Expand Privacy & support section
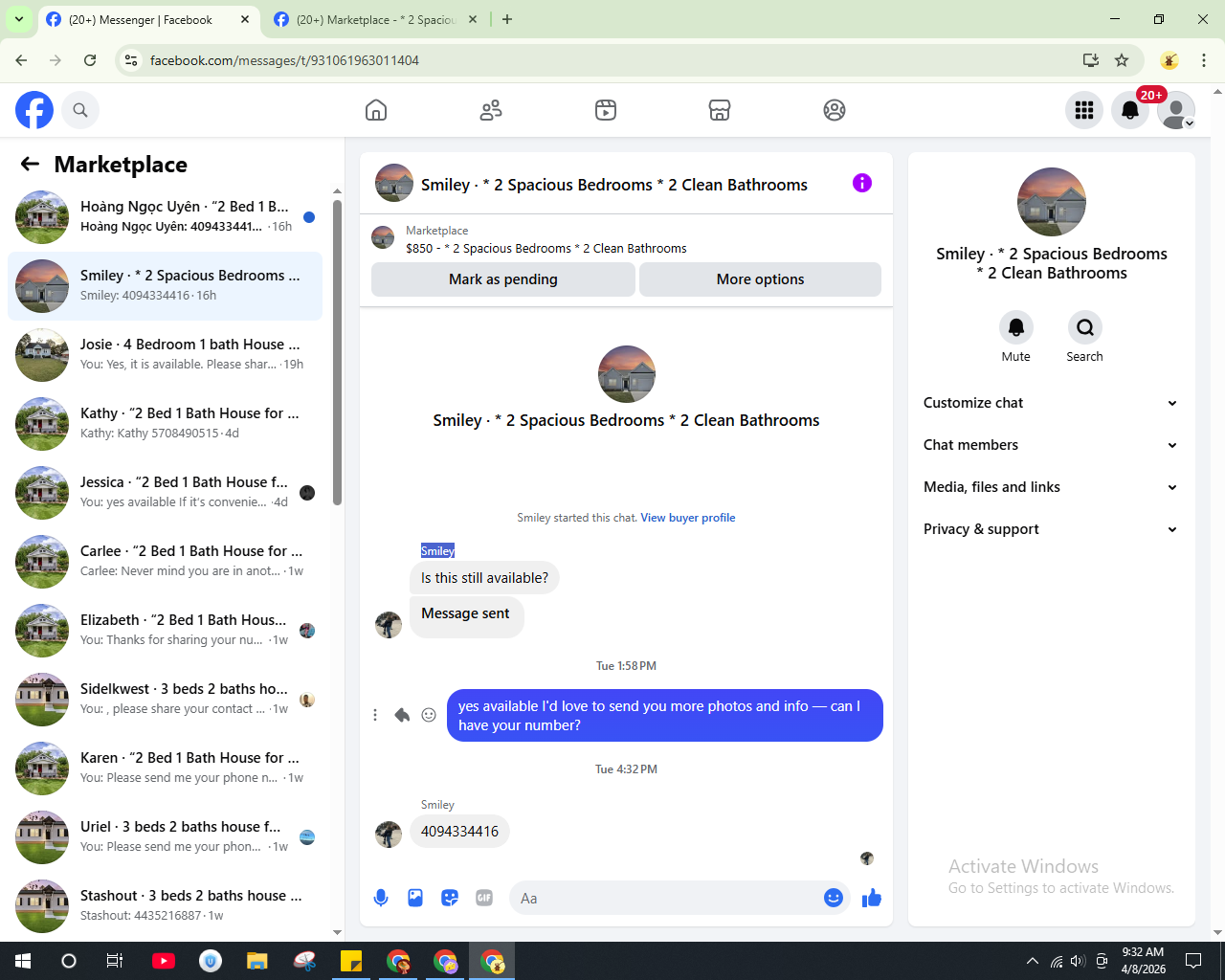Viewport: 1225px width, 980px height. pyautogui.click(x=1050, y=529)
